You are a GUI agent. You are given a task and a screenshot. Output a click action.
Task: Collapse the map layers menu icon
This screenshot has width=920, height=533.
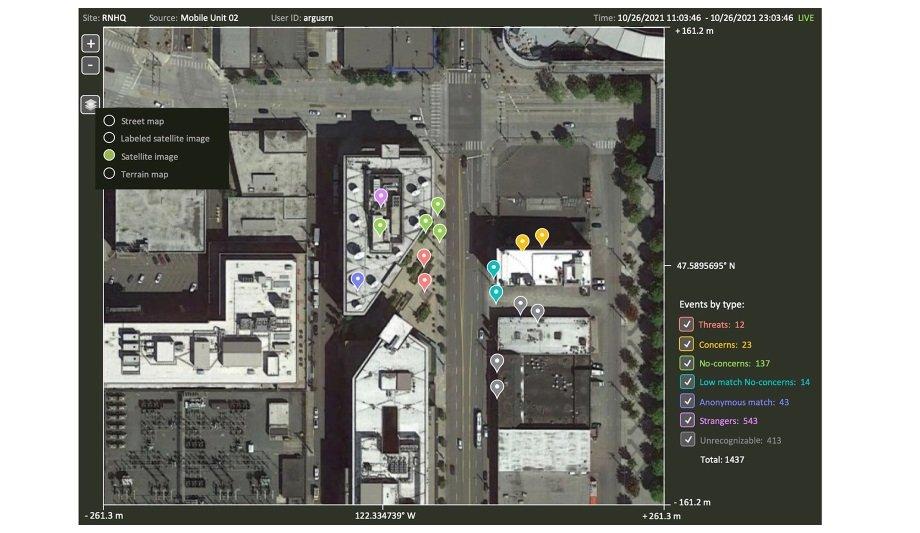90,103
